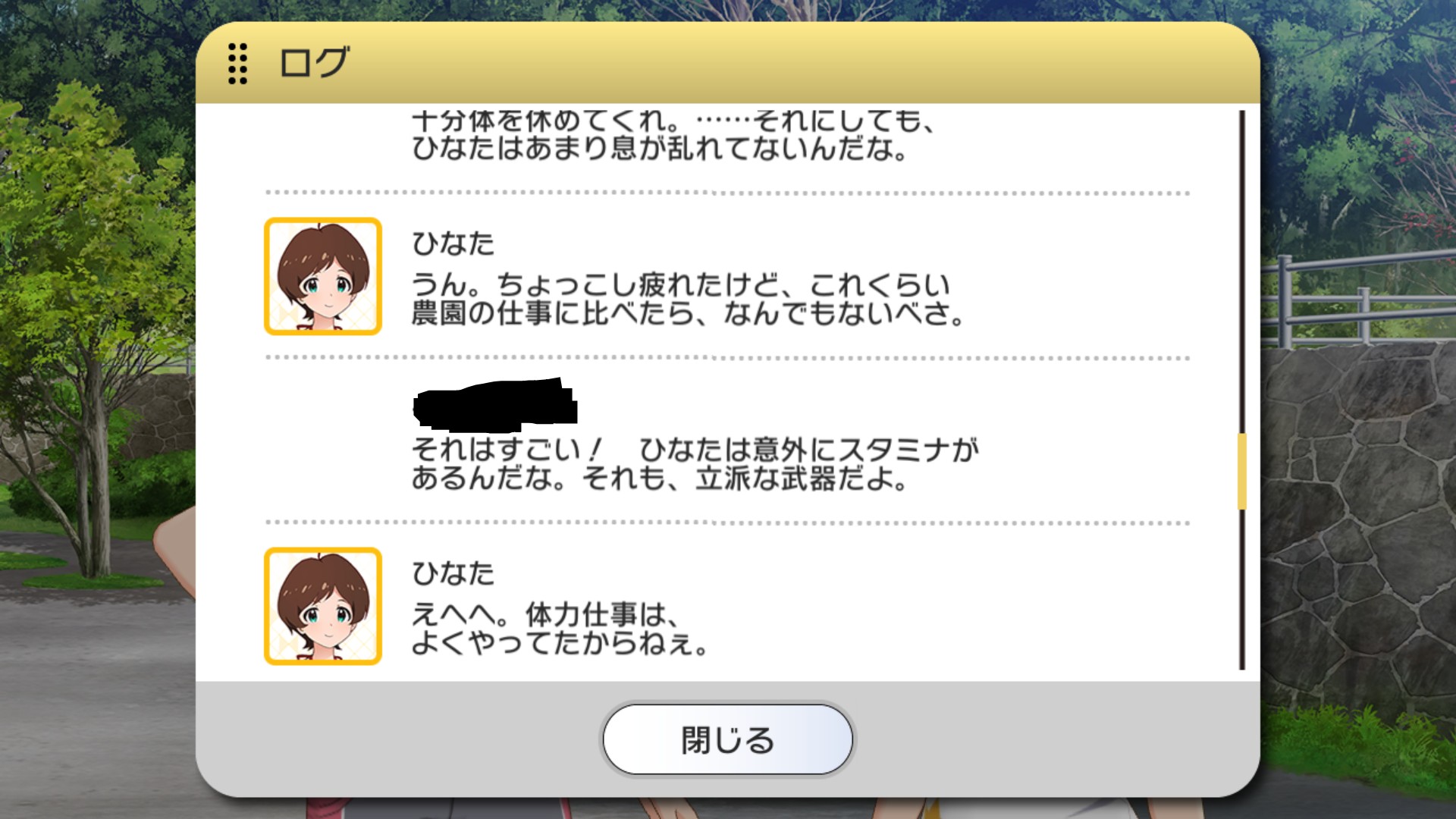Click the line それはすごい！ ひなたは意外にスタミナが
This screenshot has height=819, width=1456.
coord(695,450)
